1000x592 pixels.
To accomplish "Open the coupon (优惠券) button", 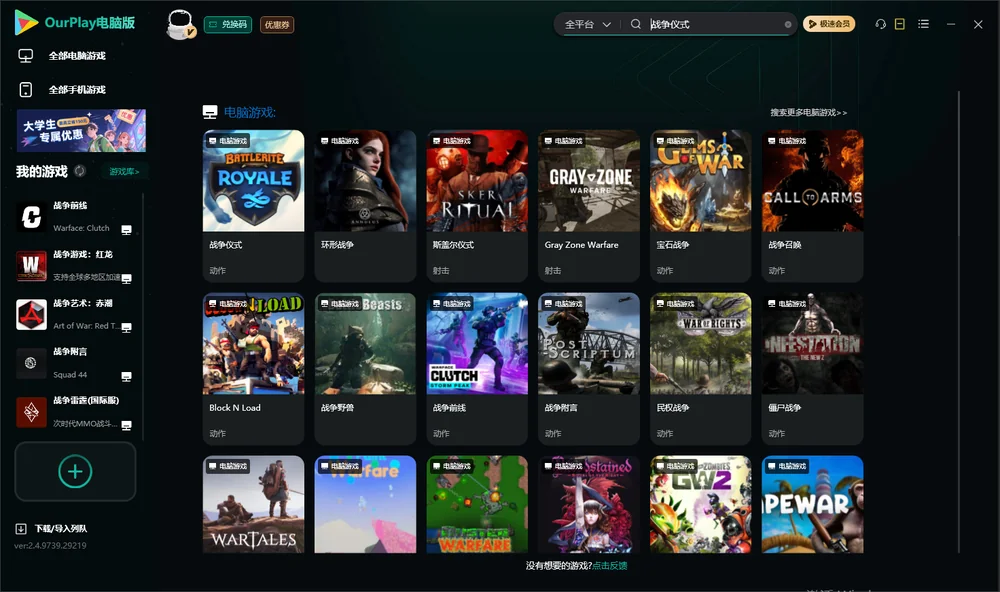I will tap(277, 25).
